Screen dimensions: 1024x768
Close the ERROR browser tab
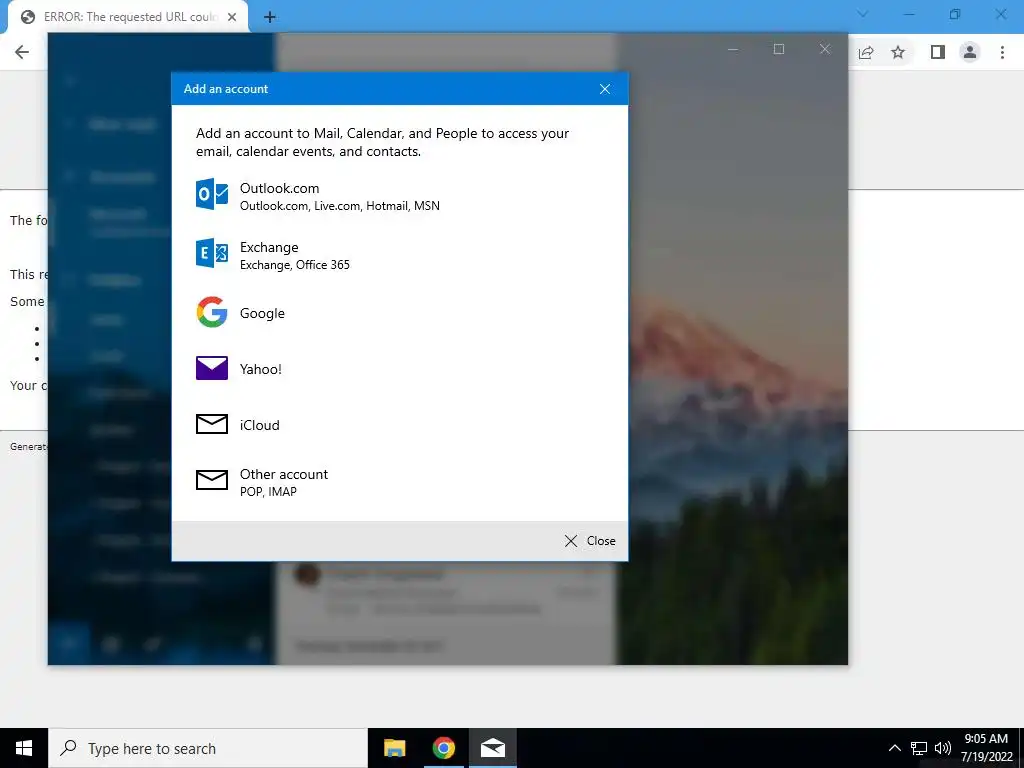[232, 17]
